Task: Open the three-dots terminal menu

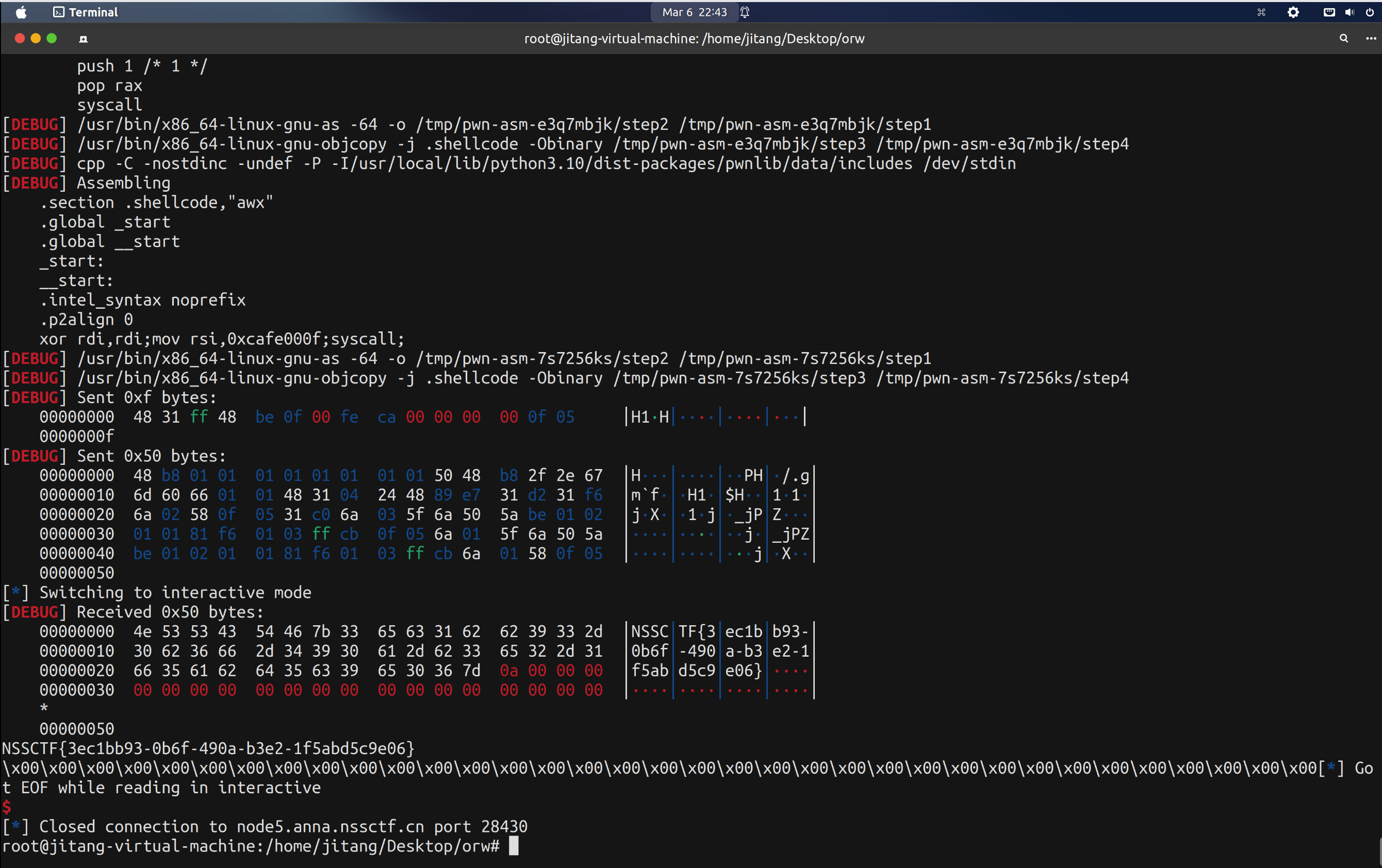Action: click(1371, 39)
